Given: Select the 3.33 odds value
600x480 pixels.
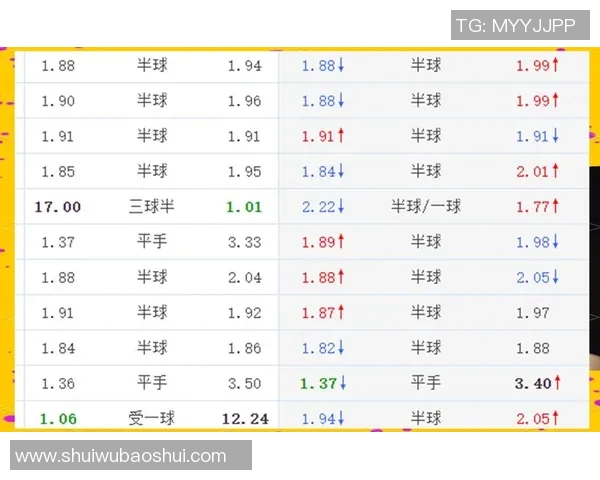Looking at the screenshot, I should tap(245, 242).
